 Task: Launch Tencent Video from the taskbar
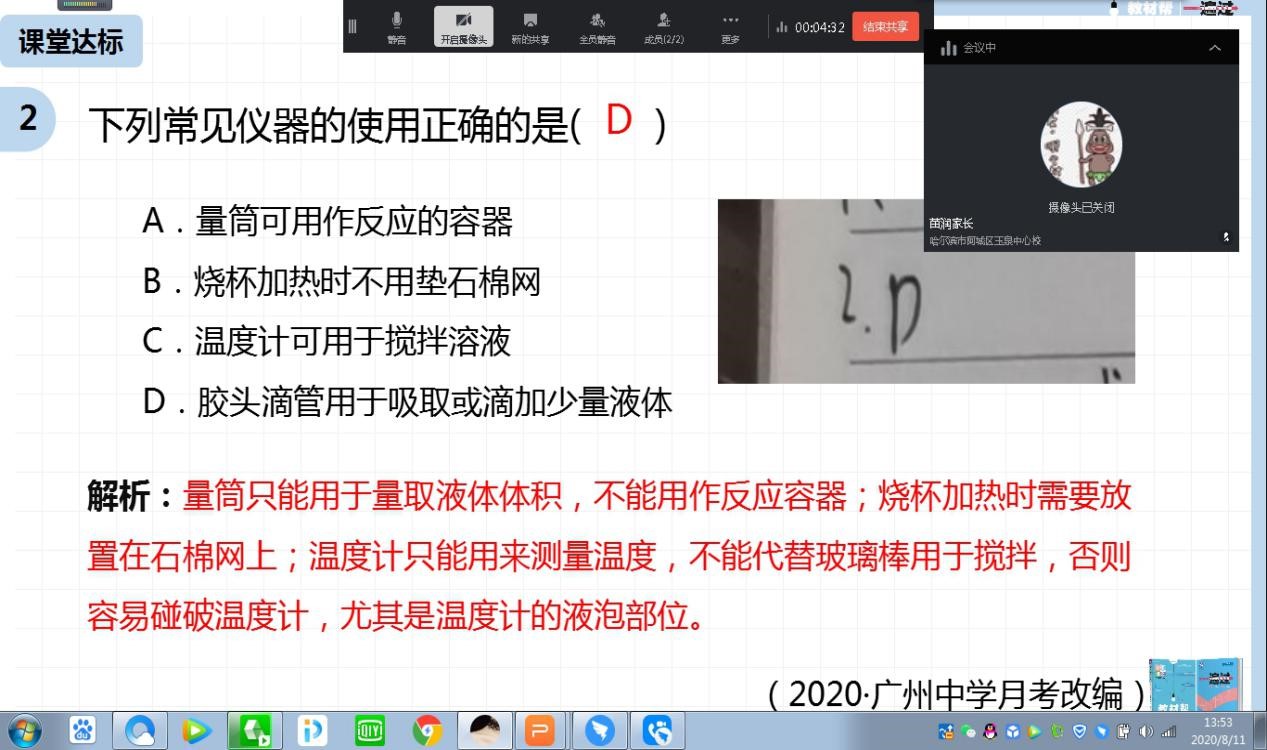pyautogui.click(x=197, y=731)
